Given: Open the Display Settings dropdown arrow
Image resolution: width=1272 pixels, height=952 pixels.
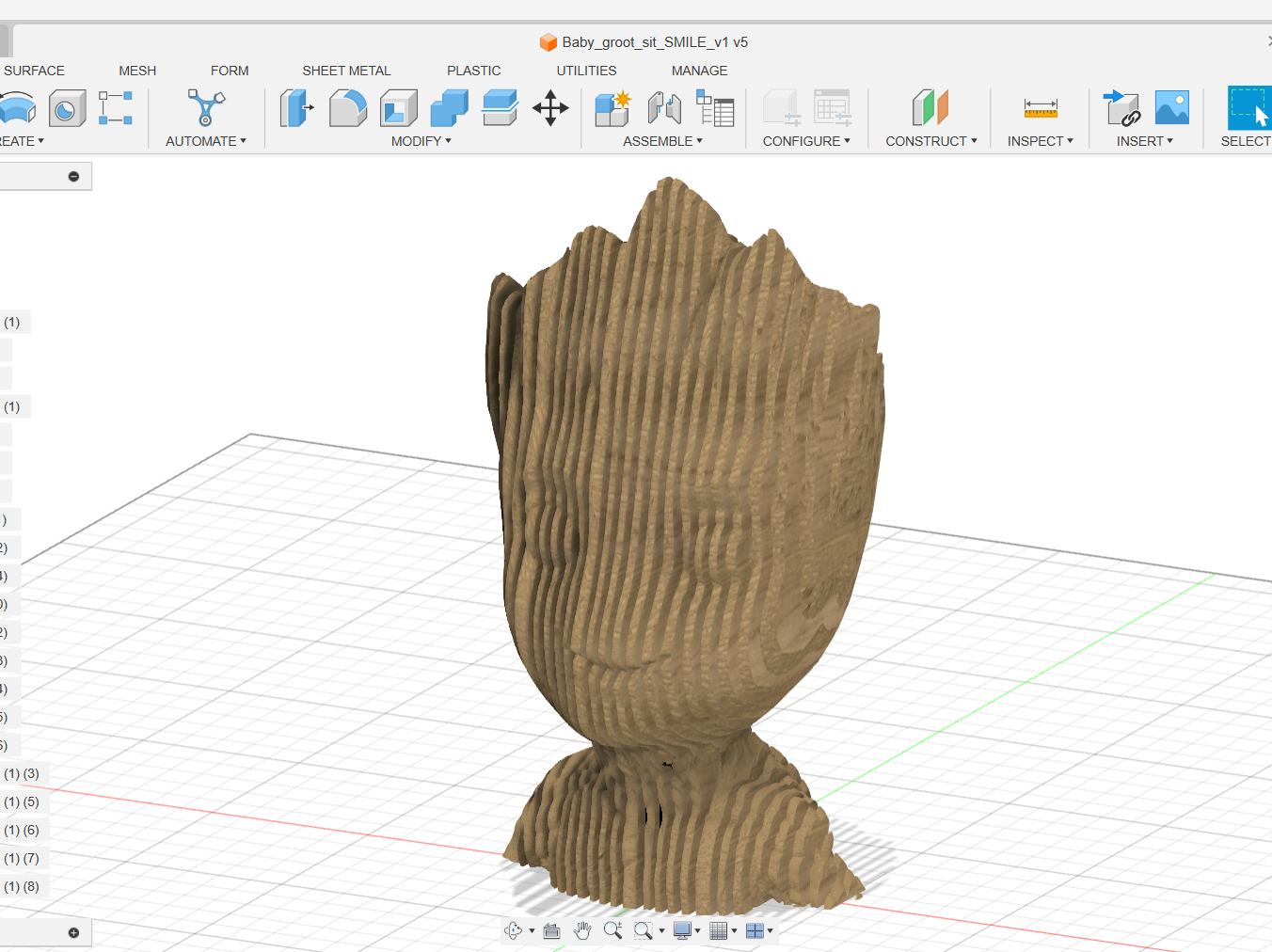Looking at the screenshot, I should [697, 931].
